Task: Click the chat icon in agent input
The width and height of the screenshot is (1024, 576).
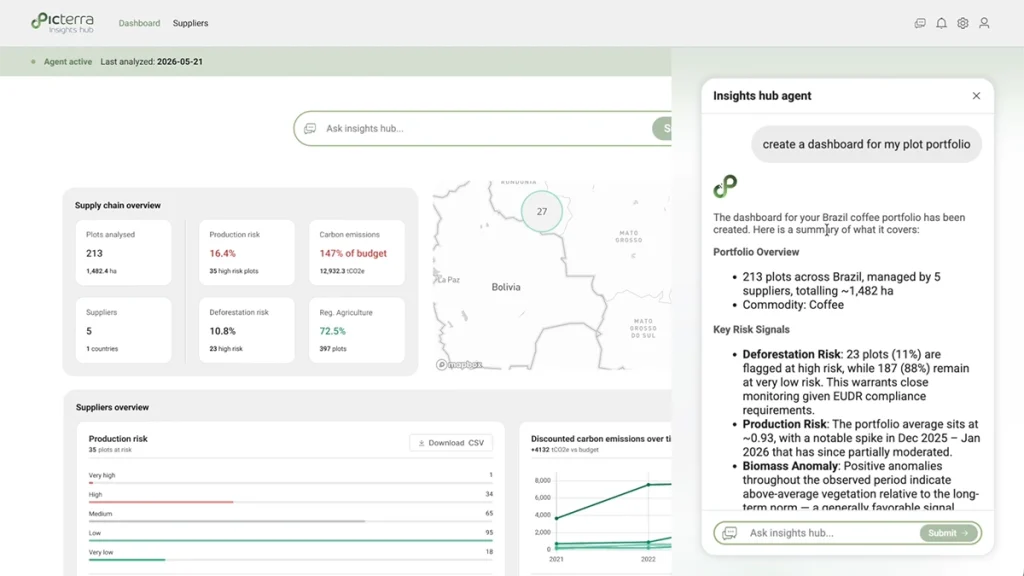Action: (x=729, y=533)
